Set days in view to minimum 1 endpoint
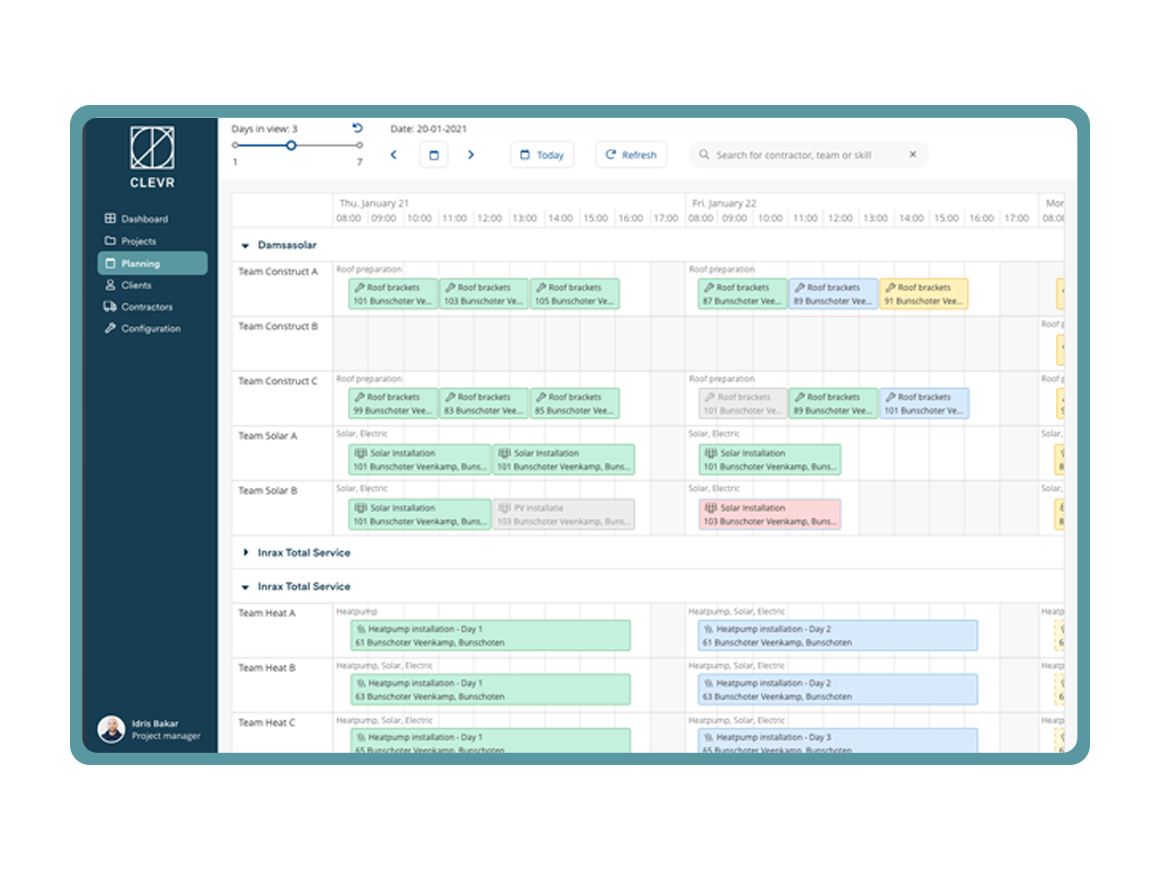The width and height of the screenshot is (1160, 870). (x=235, y=146)
